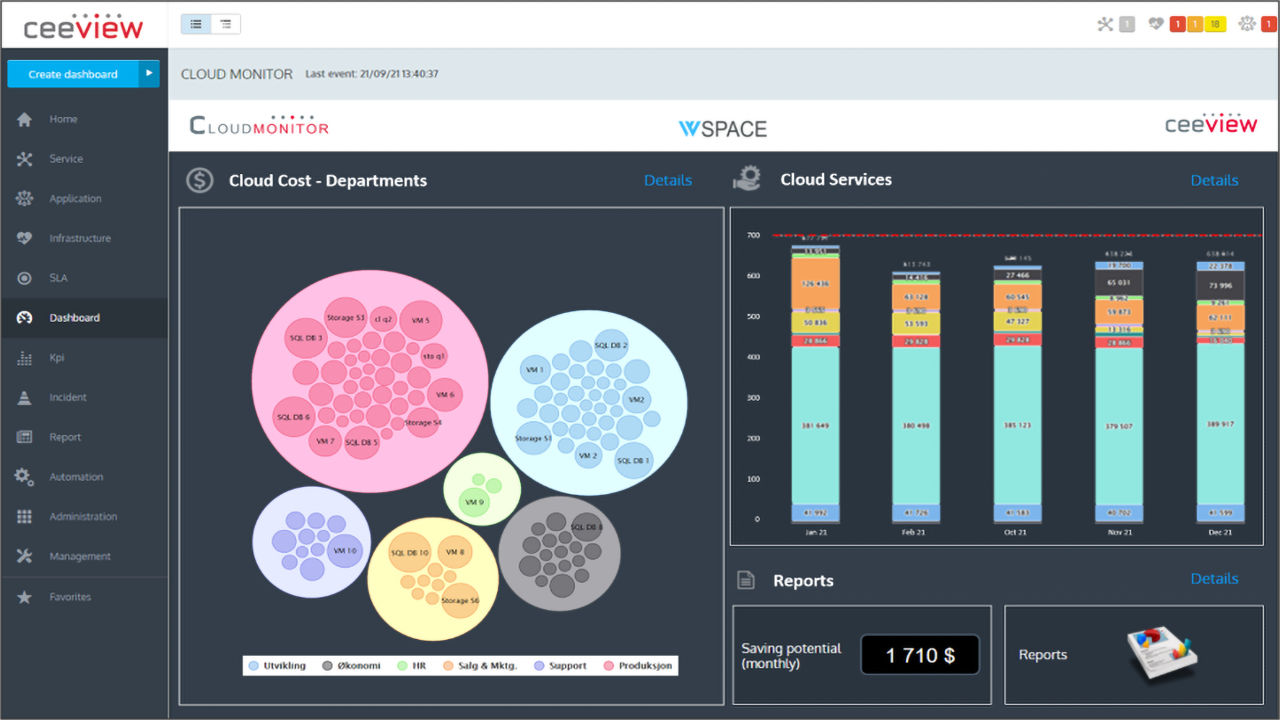Click the gear-in-hand Cloud Services icon
This screenshot has width=1280, height=720.
pos(747,179)
